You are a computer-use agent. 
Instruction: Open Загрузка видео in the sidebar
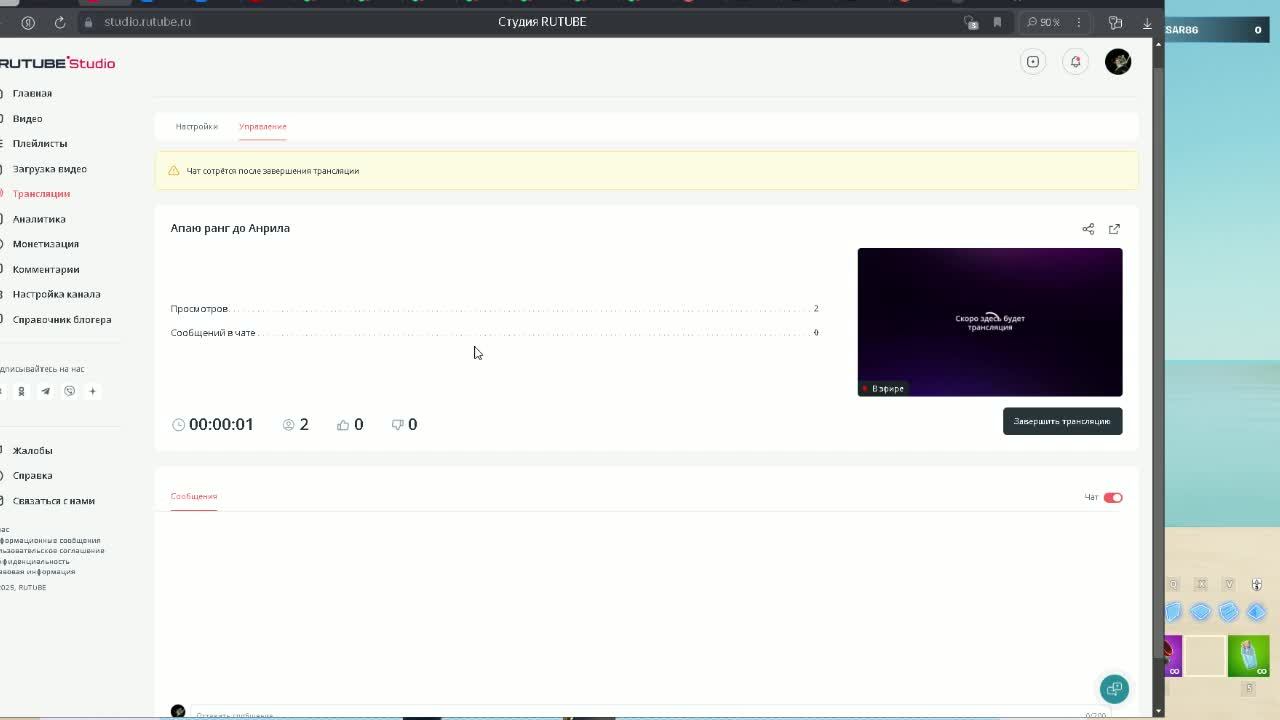pyautogui.click(x=49, y=169)
